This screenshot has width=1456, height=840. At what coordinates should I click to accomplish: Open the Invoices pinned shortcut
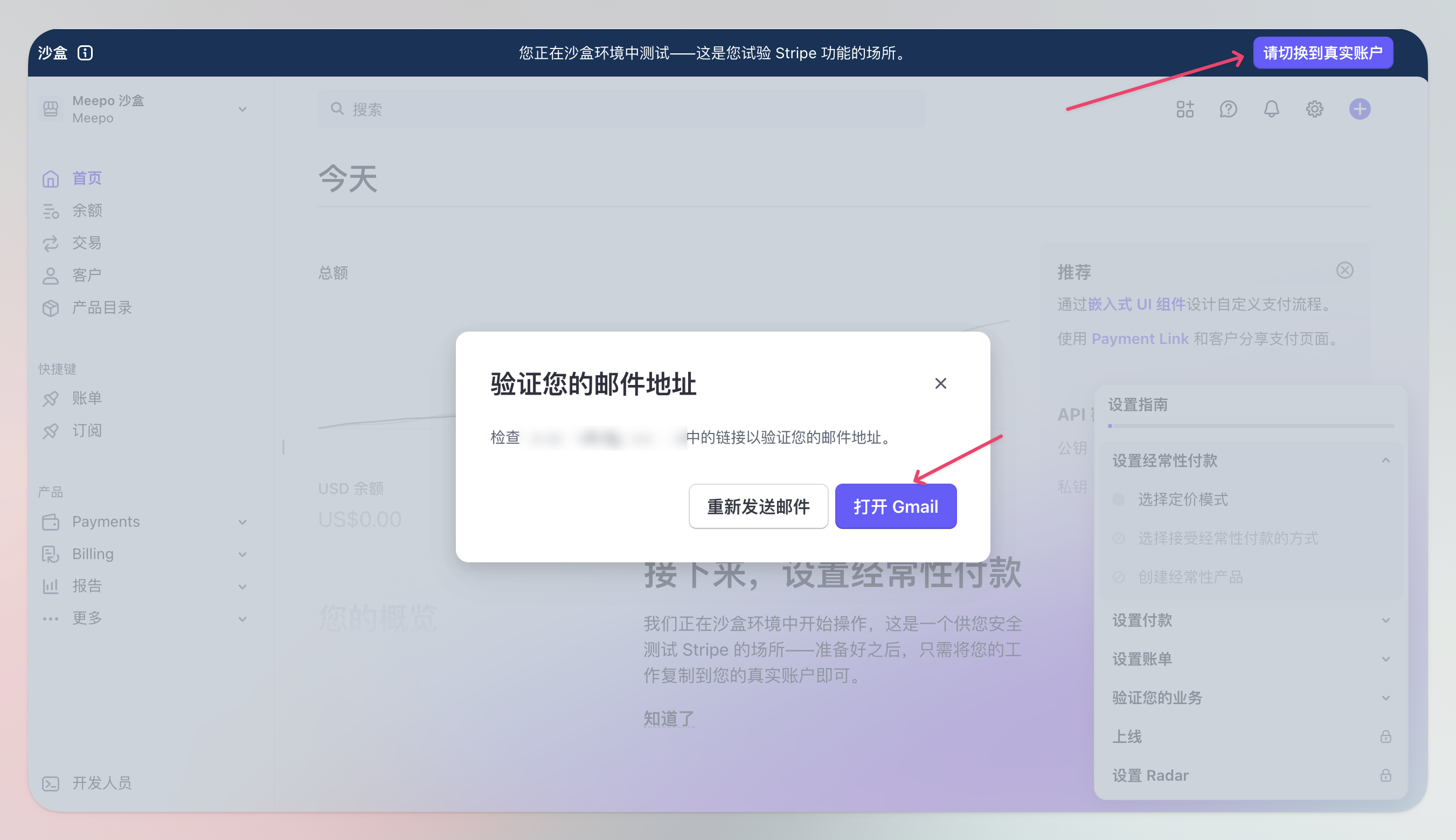(x=87, y=398)
